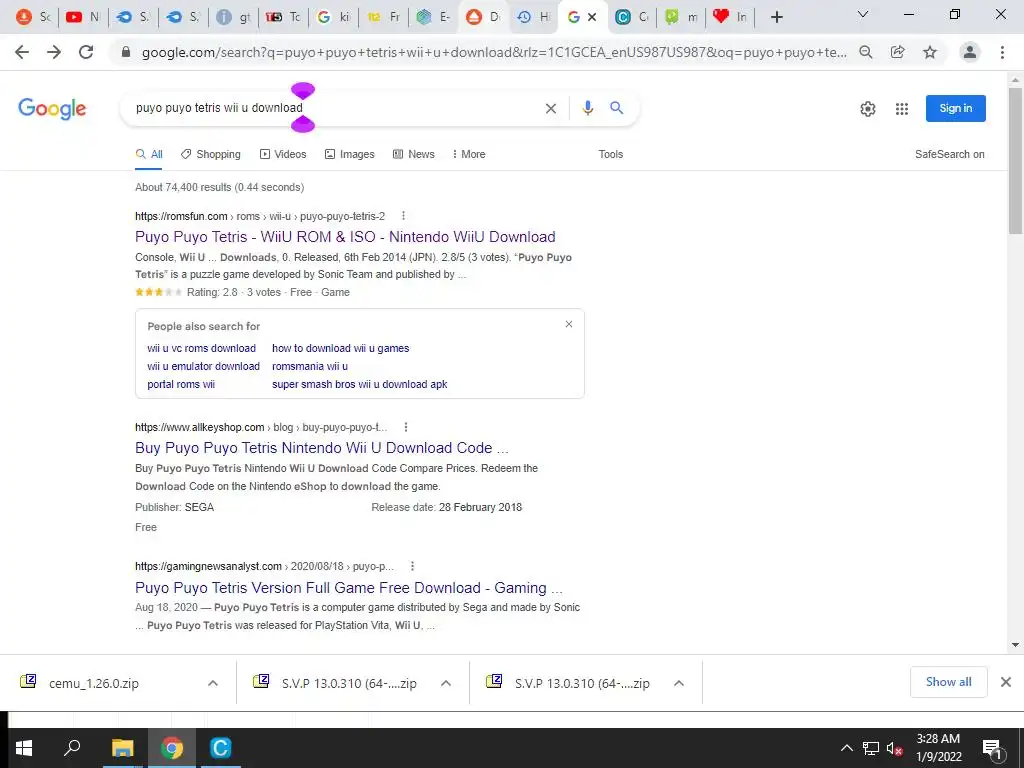Go forward in browser history
Image resolution: width=1024 pixels, height=768 pixels.
point(54,52)
